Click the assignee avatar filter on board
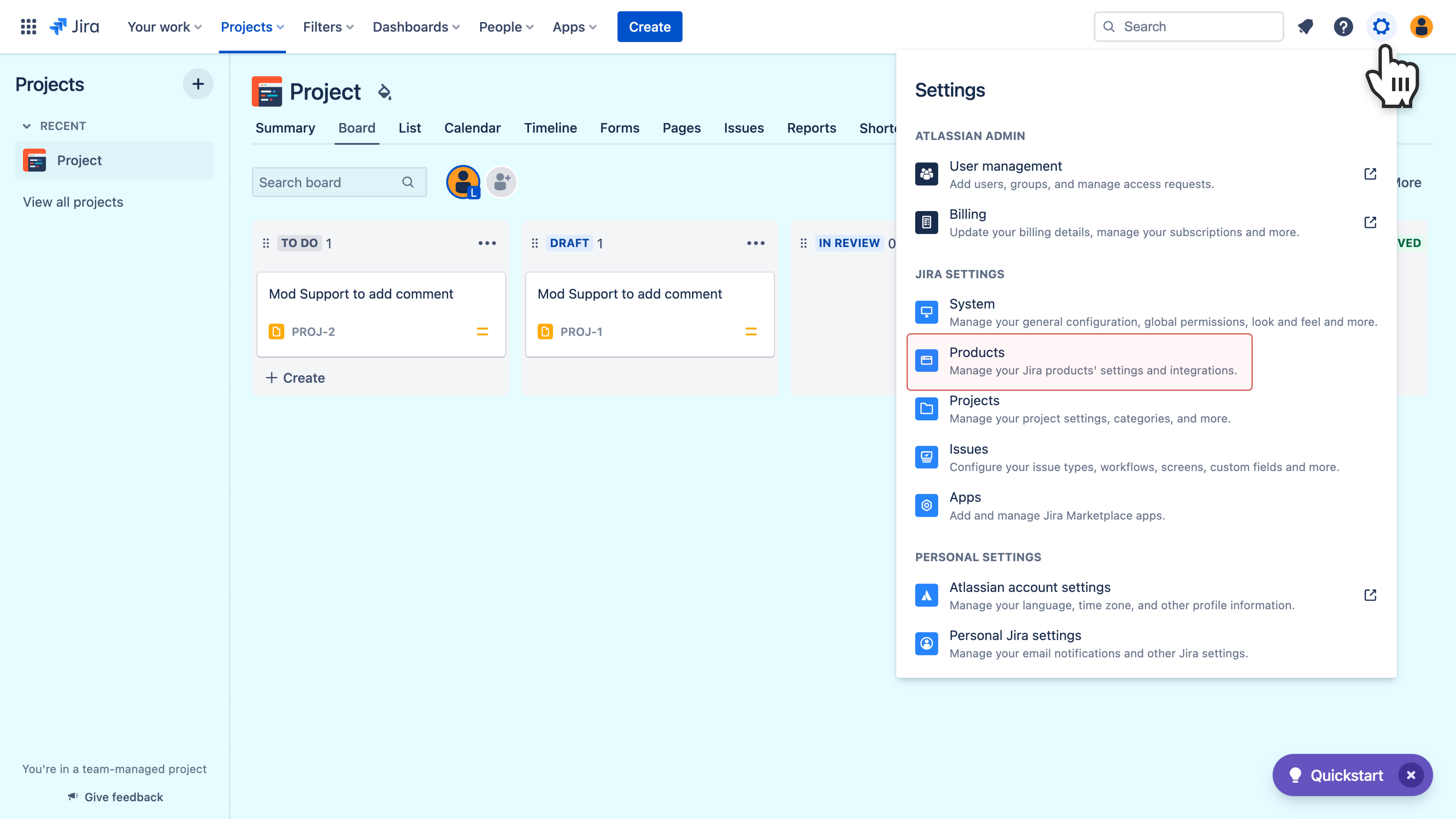The height and width of the screenshot is (819, 1456). pos(463,182)
